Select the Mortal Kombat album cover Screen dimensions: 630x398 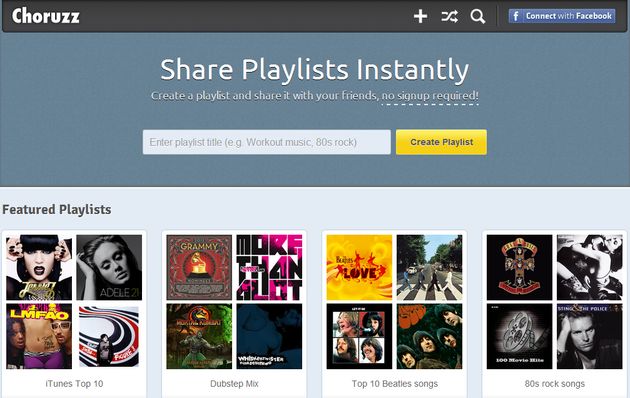point(199,336)
